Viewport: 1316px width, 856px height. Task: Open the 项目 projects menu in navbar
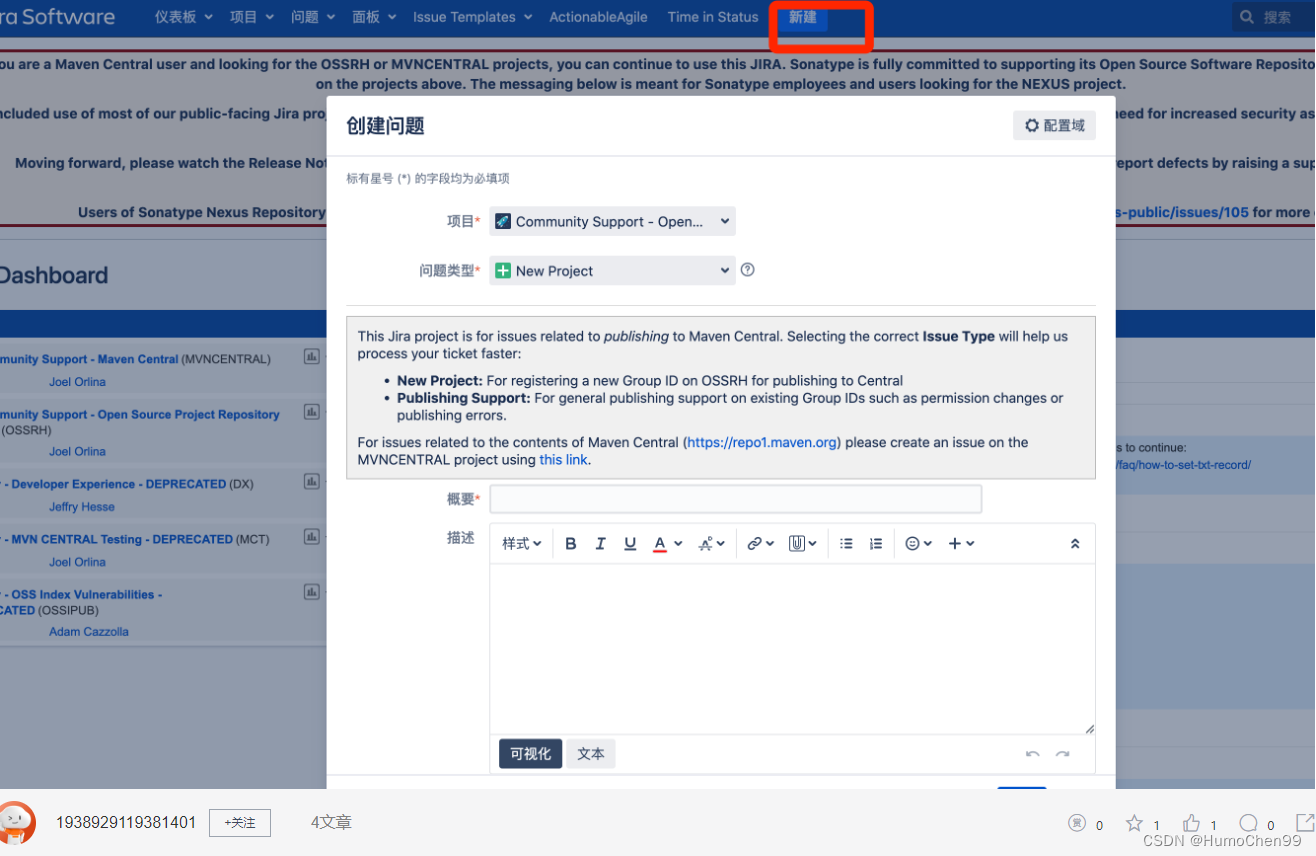tap(251, 17)
